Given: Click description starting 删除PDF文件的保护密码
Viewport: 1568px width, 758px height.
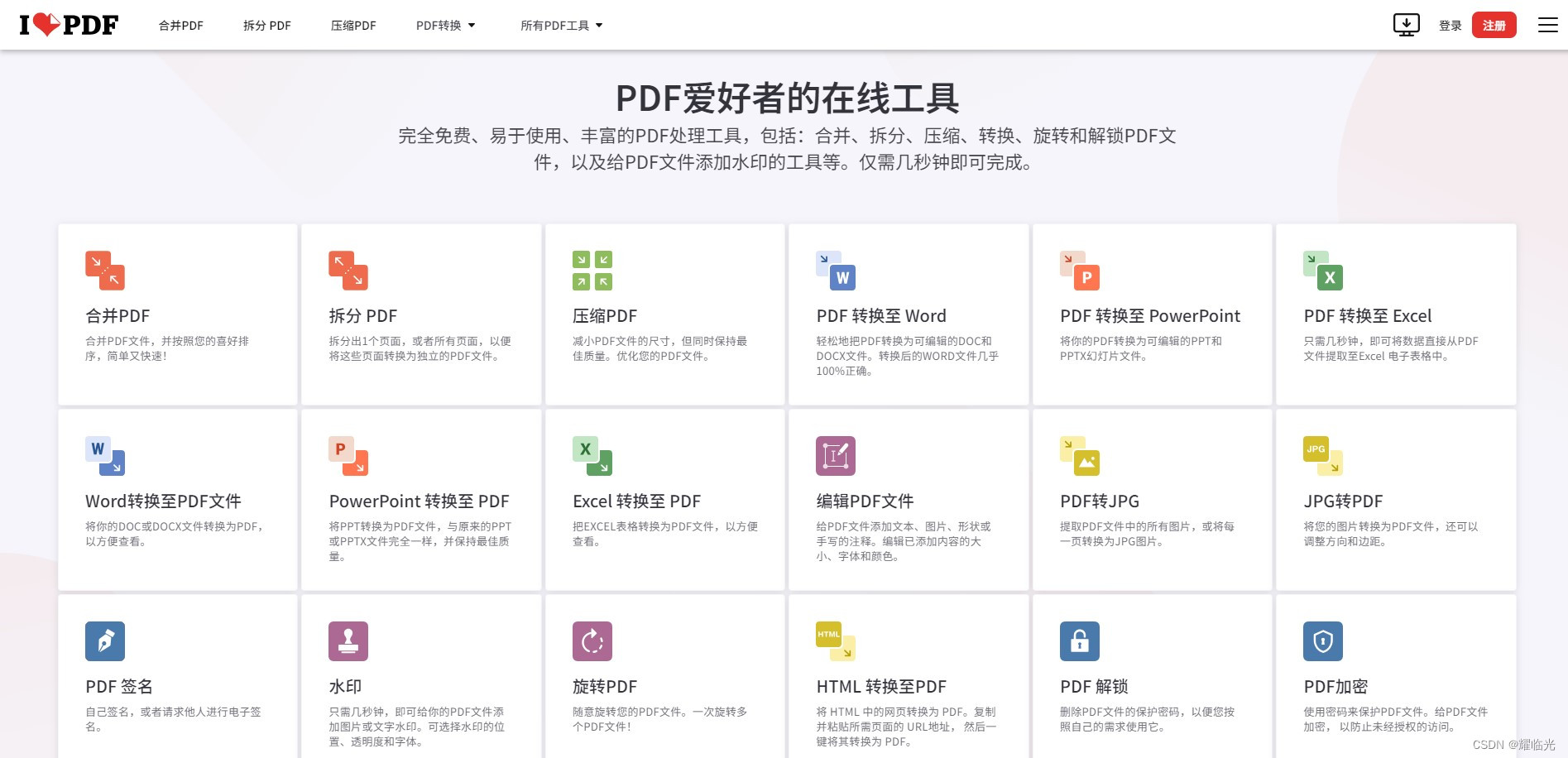Looking at the screenshot, I should point(1147,719).
